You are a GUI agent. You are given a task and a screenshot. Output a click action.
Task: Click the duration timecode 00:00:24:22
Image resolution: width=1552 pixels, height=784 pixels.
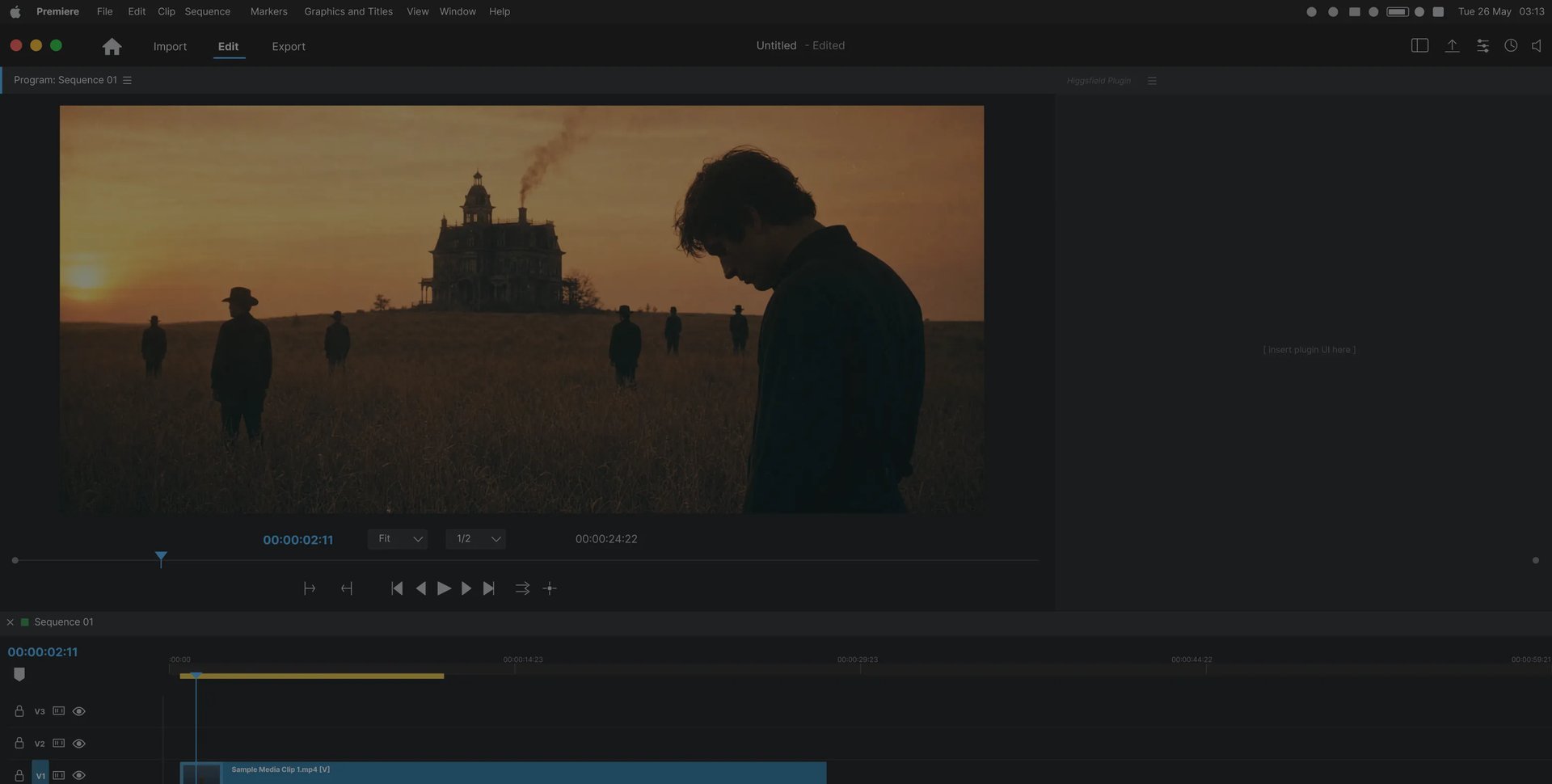point(606,539)
